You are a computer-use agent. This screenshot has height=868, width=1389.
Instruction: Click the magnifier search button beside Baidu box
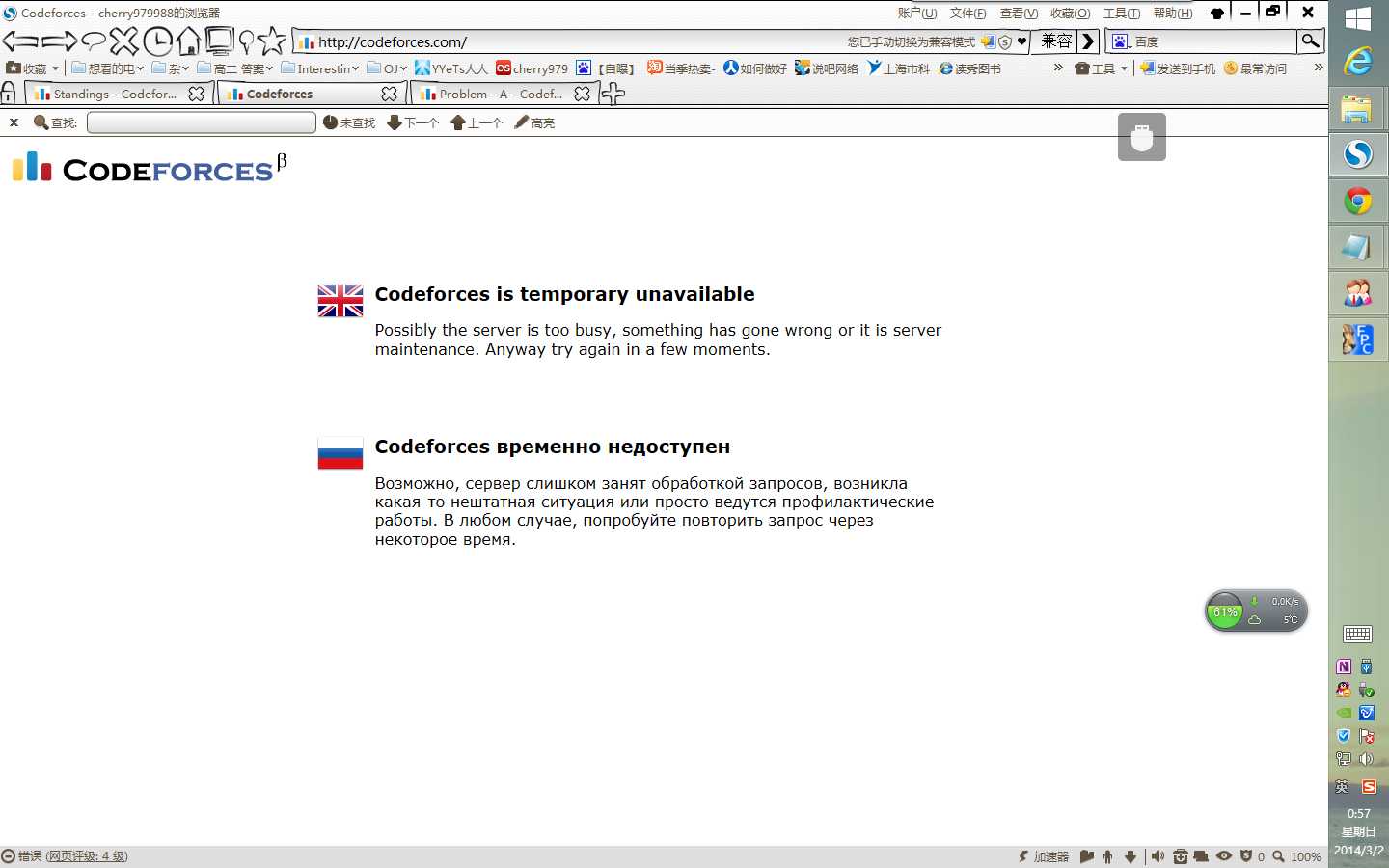pos(1310,41)
